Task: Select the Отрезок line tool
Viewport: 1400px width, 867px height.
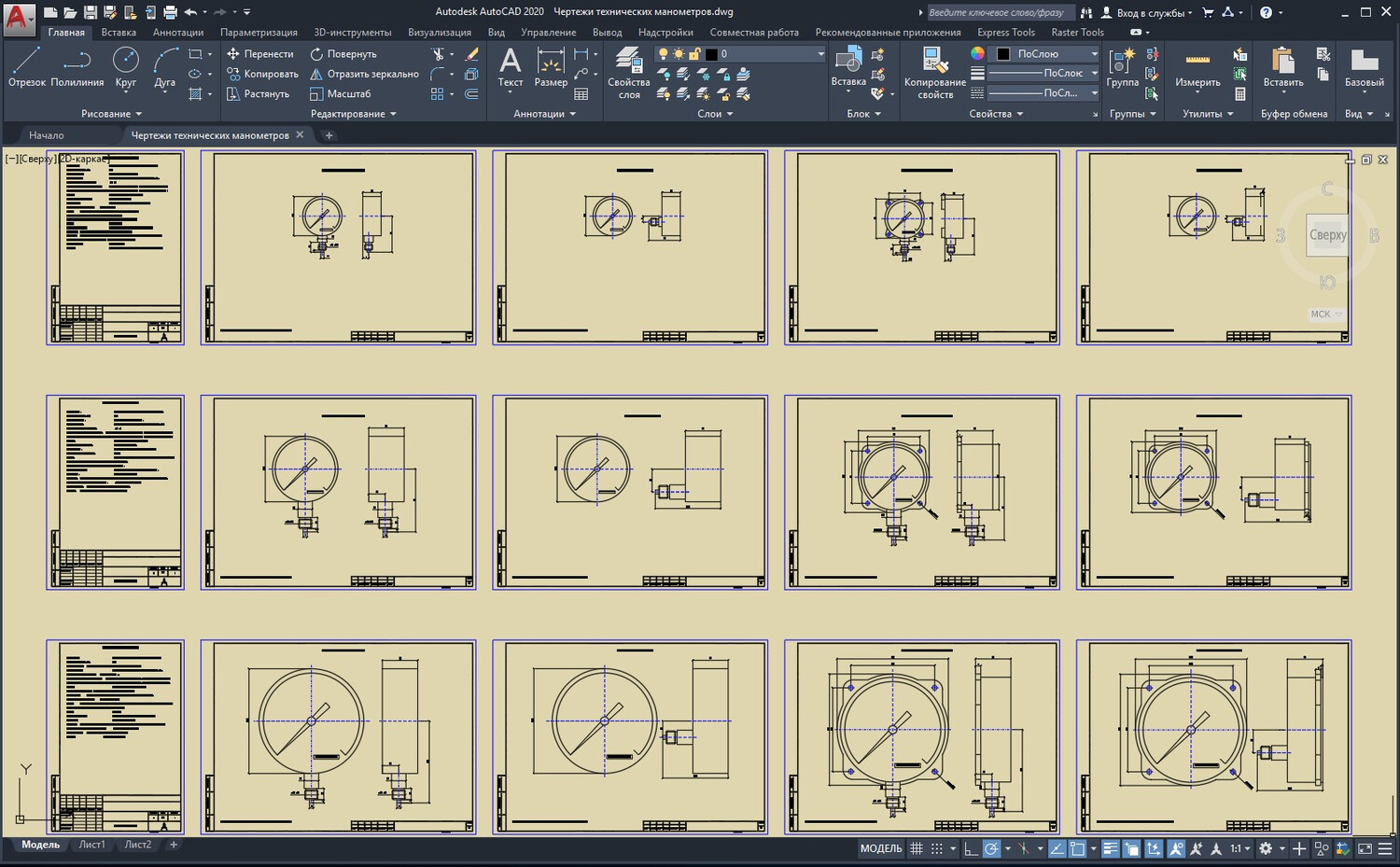Action: pos(26,67)
